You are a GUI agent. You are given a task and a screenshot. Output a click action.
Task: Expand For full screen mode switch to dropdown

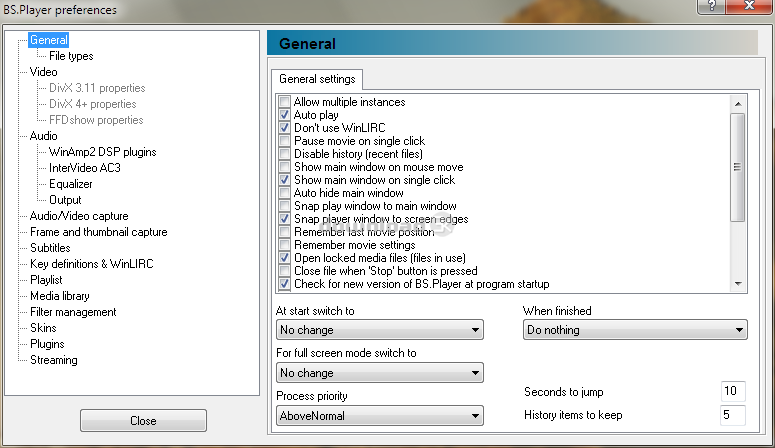[380, 373]
